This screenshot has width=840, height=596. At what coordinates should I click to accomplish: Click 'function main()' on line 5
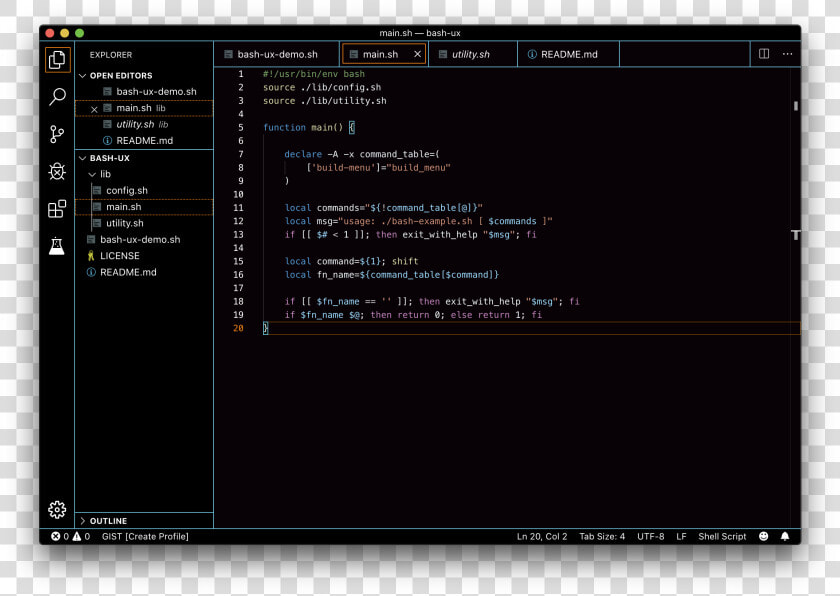(303, 127)
